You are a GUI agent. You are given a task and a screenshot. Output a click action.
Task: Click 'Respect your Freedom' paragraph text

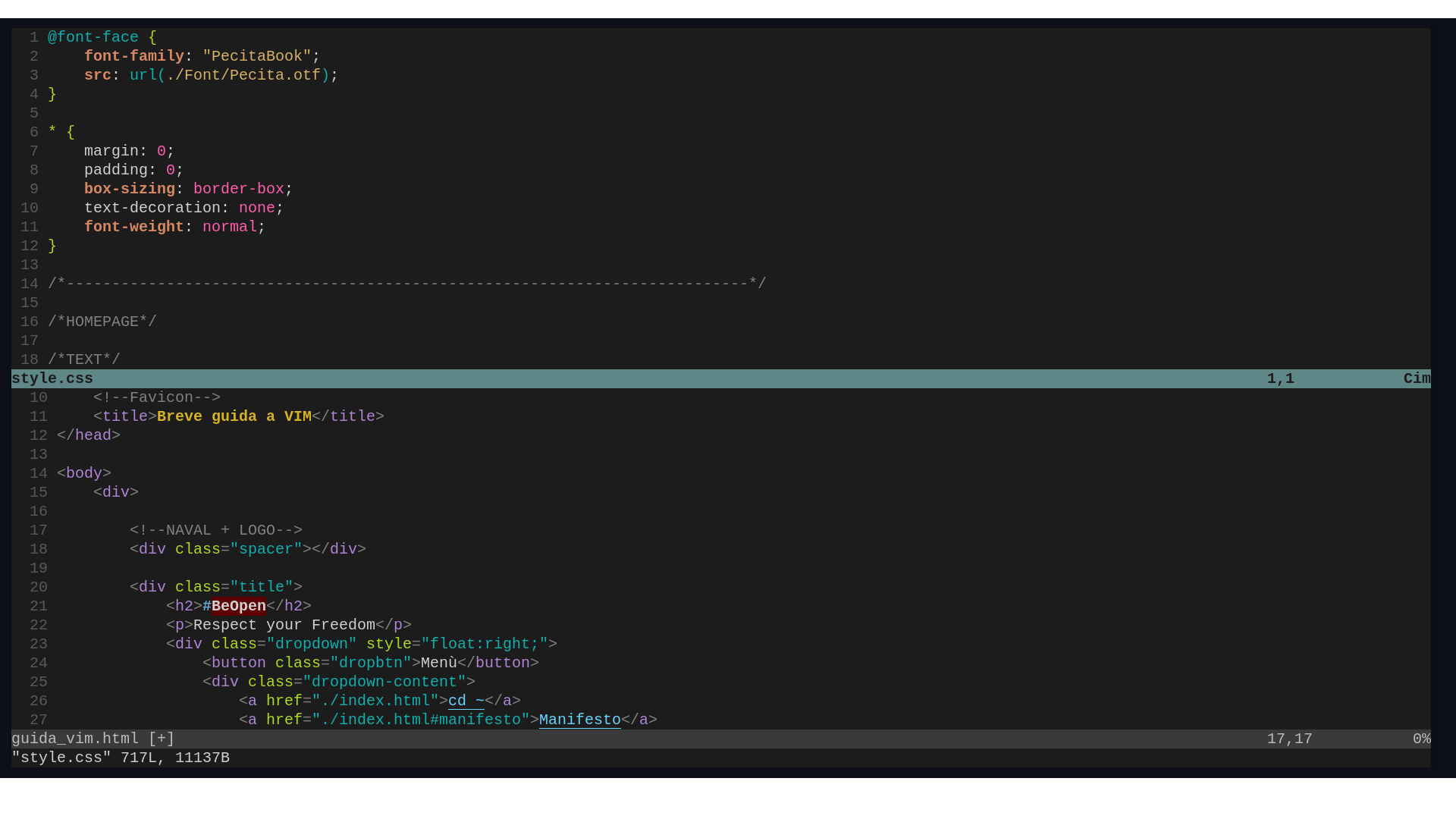coord(284,625)
